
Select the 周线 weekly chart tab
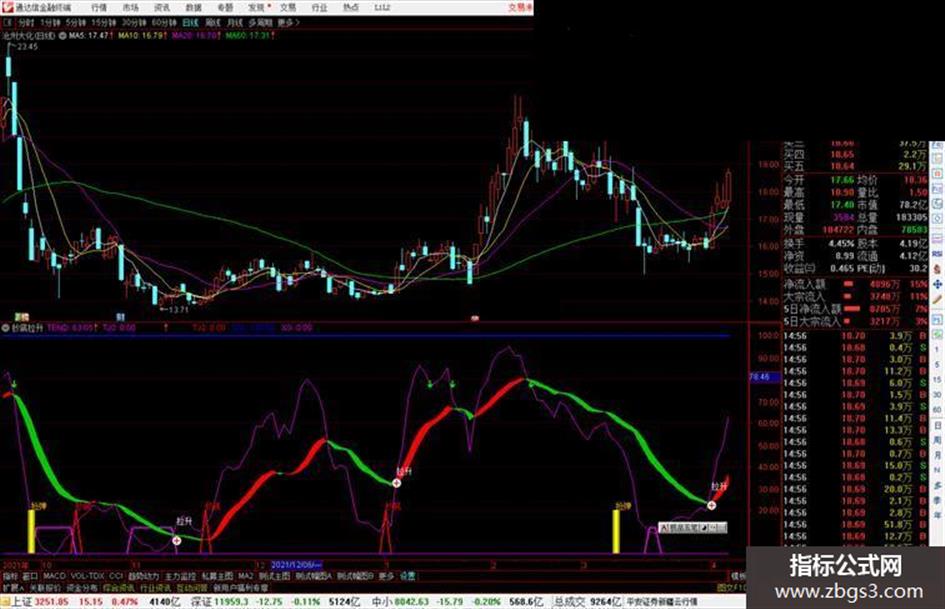(x=213, y=23)
